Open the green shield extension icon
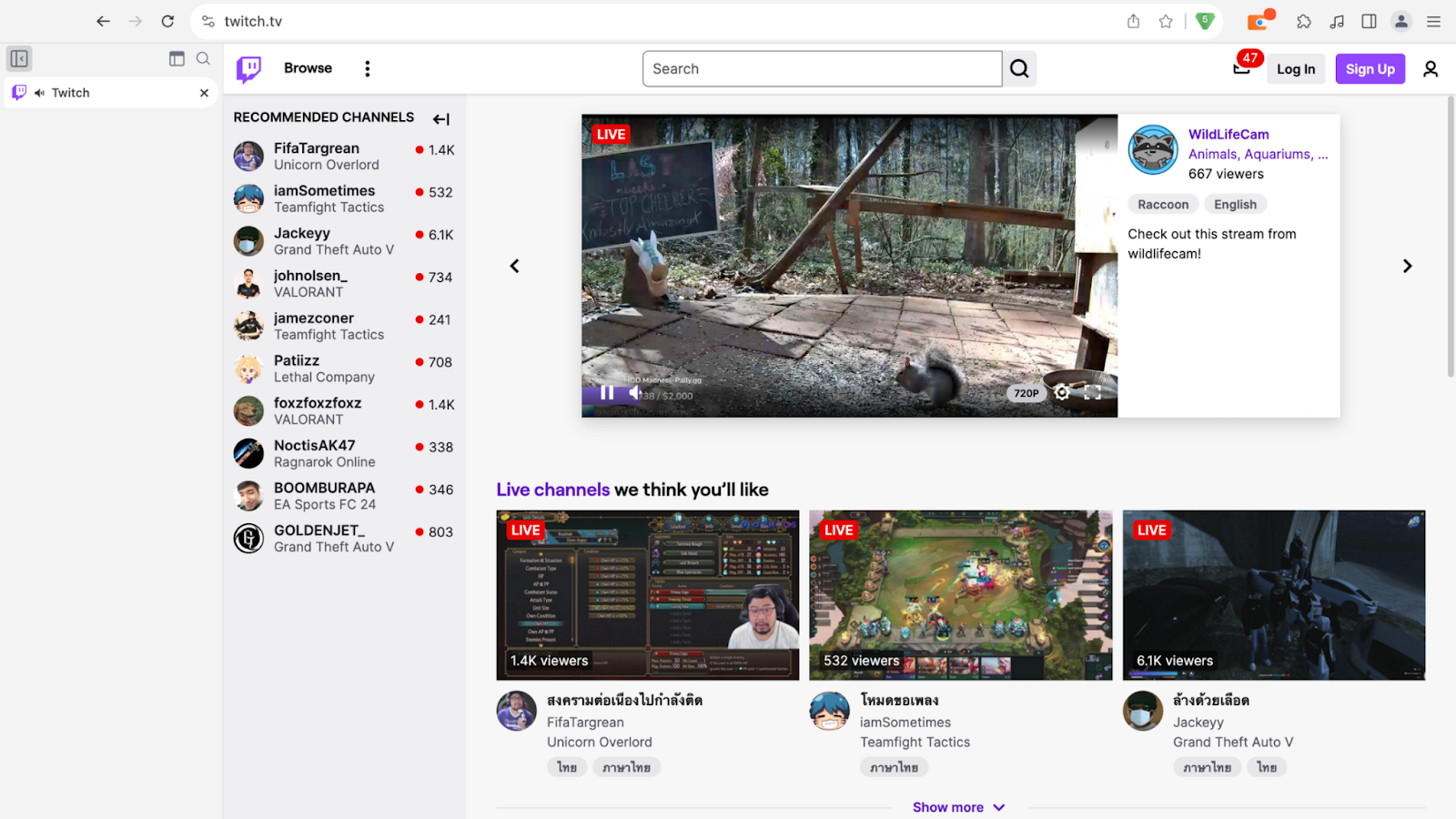 (1205, 21)
